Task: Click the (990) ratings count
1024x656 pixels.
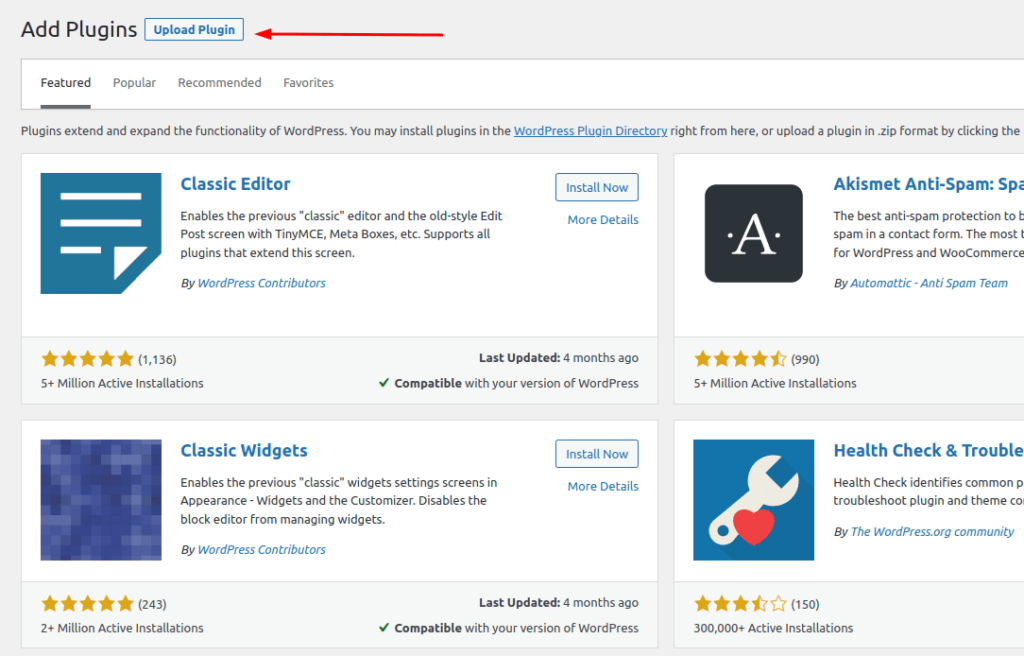Action: (x=805, y=359)
